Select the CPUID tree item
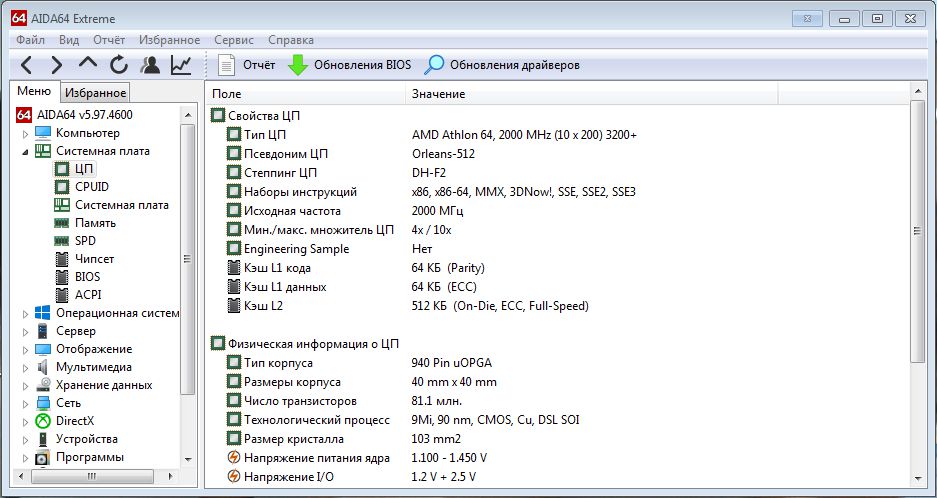 (x=92, y=187)
